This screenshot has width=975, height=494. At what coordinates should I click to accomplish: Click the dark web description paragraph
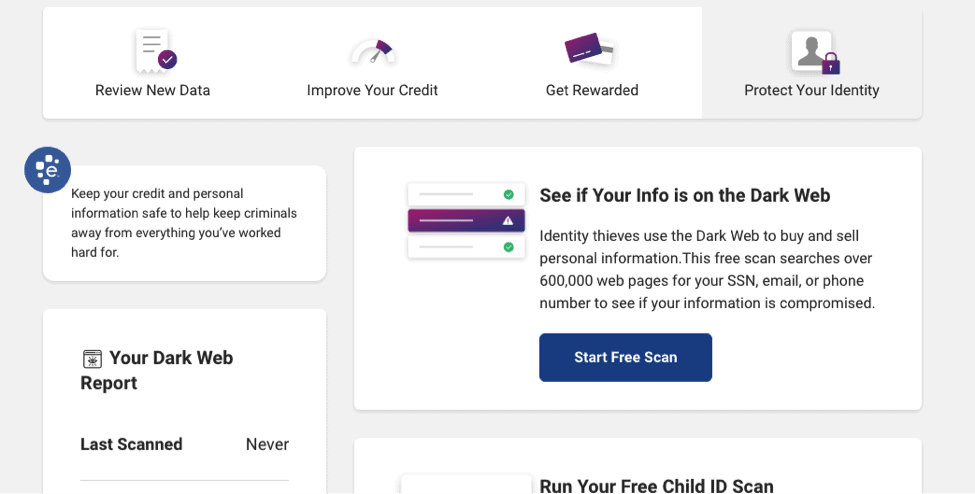tap(707, 269)
